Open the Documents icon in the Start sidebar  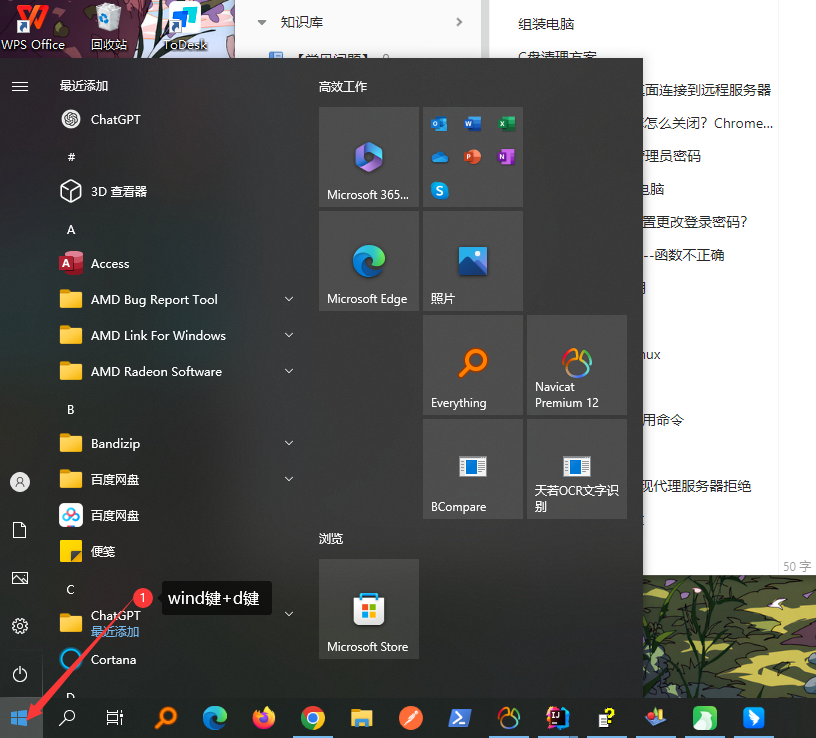(20, 530)
